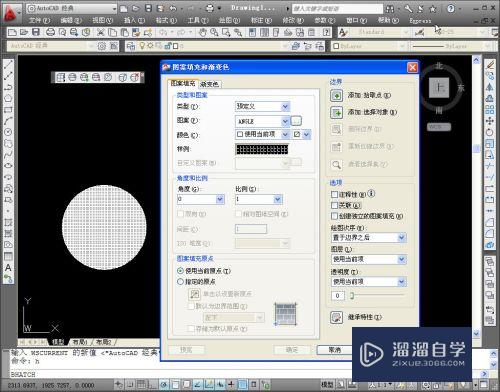The image size is (500, 392).
Task: Open the 文件(F) menu
Action: 39,21
